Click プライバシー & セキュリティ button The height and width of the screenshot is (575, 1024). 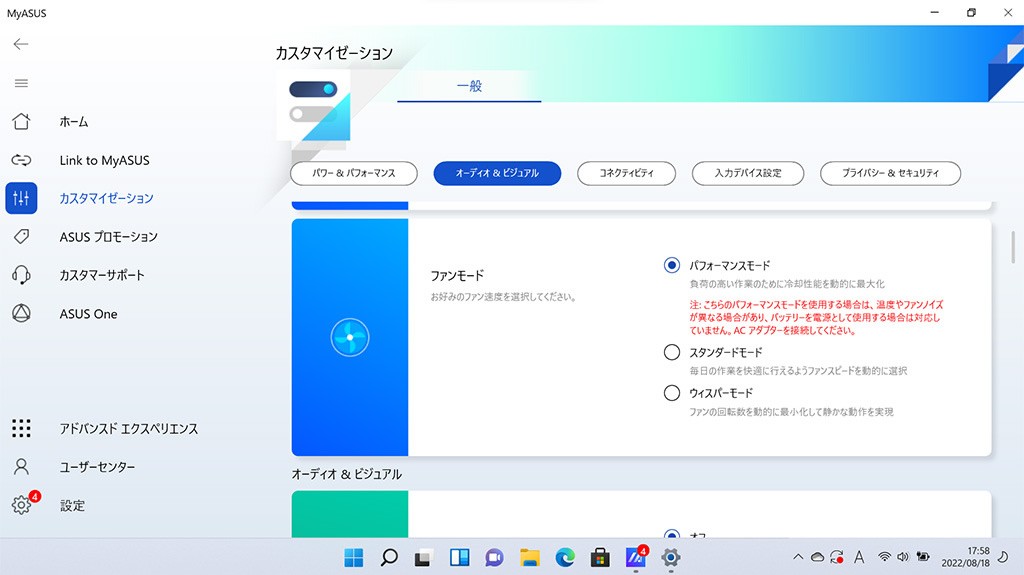(x=890, y=173)
